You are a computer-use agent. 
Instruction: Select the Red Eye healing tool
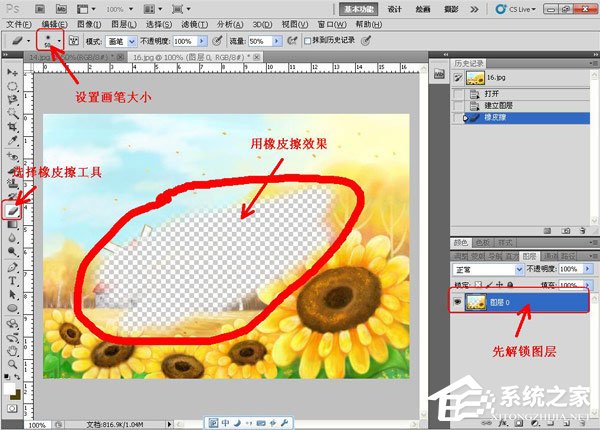coord(12,156)
